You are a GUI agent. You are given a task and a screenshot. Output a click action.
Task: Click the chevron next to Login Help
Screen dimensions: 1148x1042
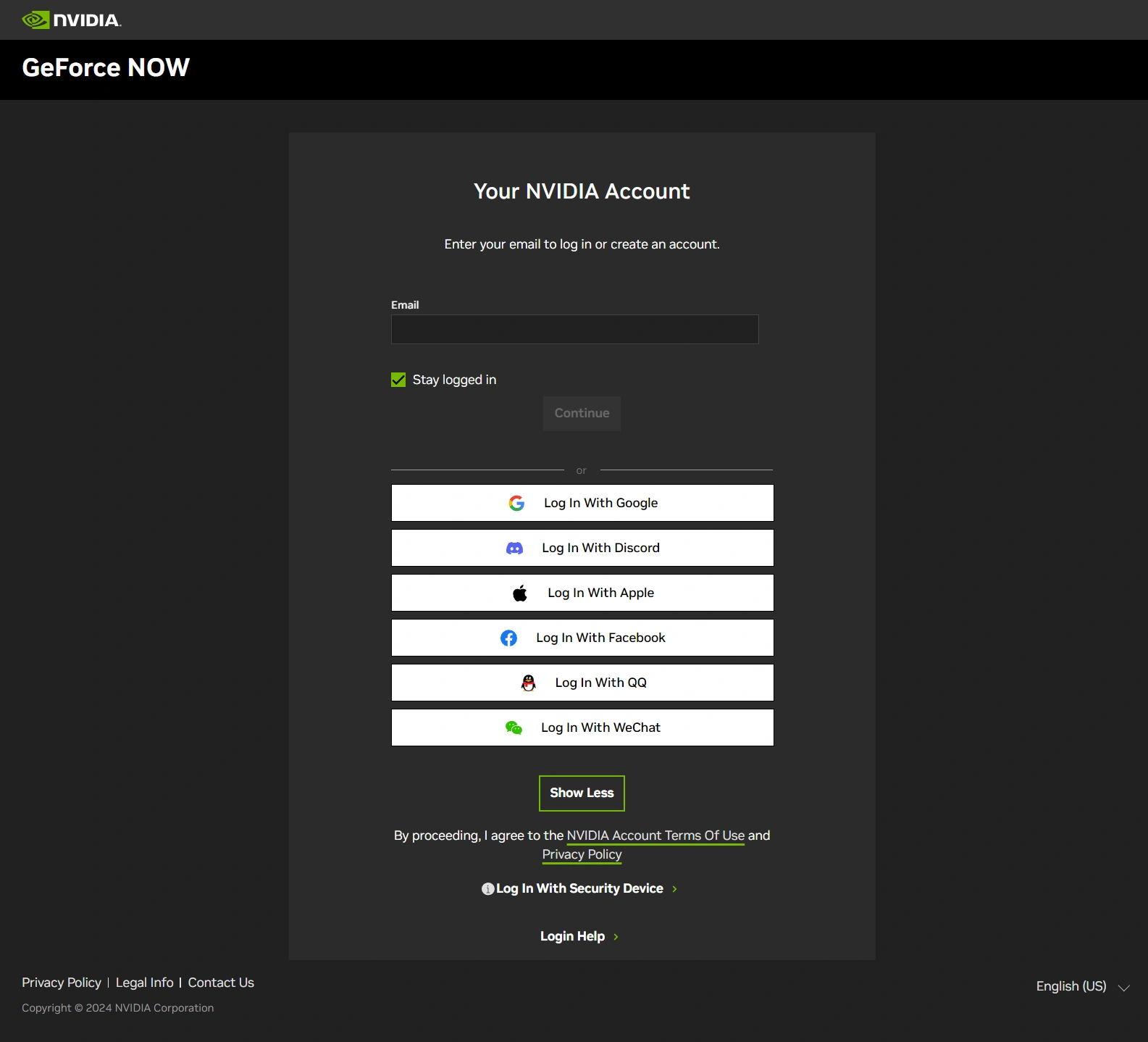point(616,937)
